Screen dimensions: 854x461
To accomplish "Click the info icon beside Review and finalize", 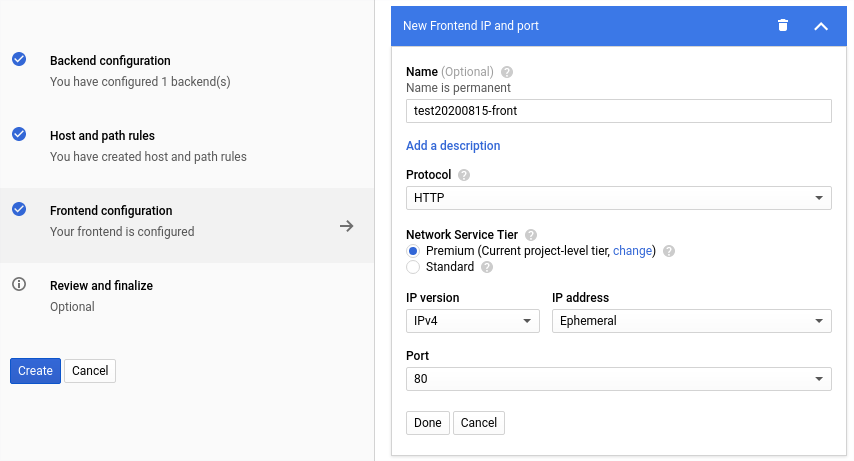I will coord(19,284).
